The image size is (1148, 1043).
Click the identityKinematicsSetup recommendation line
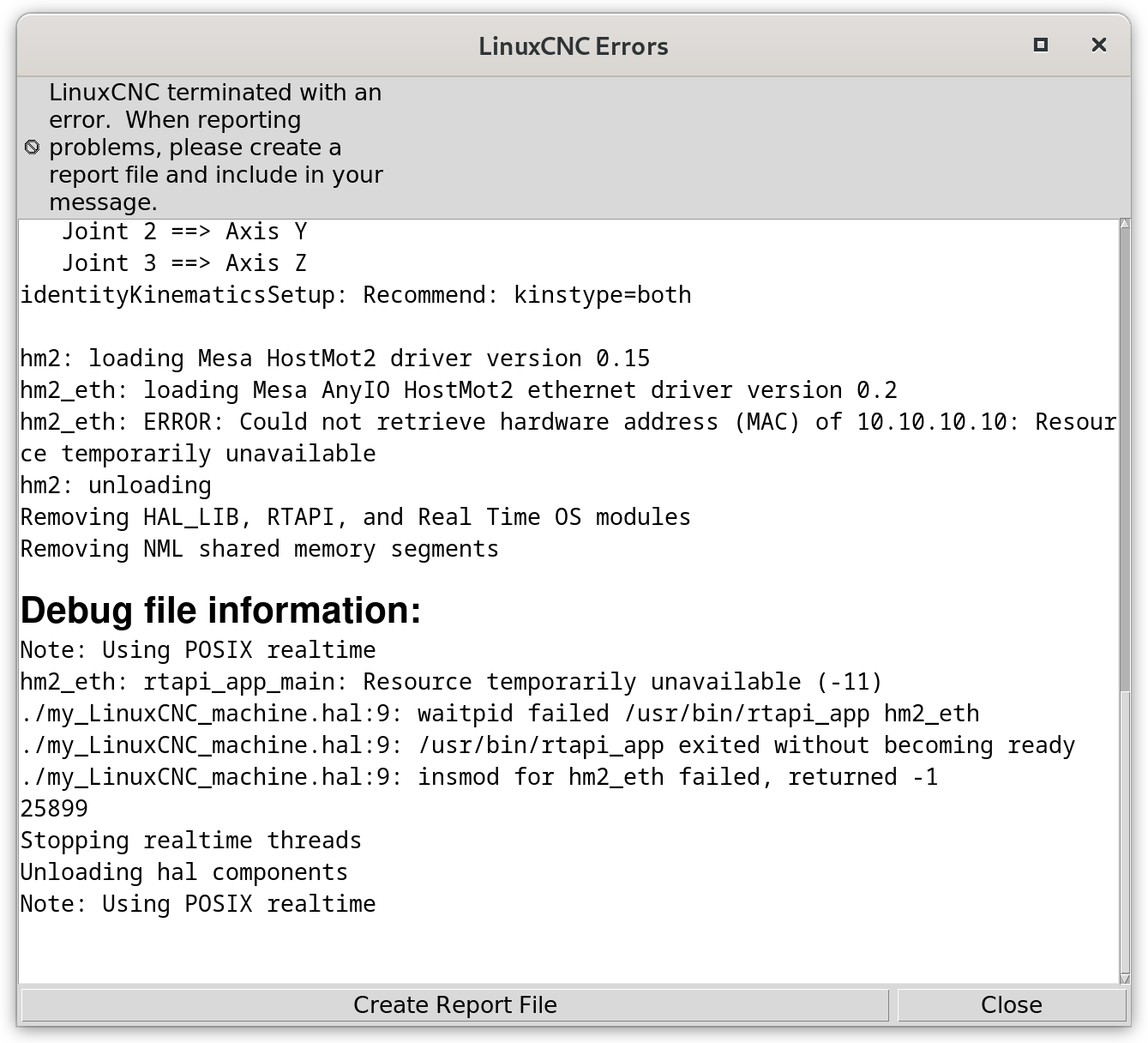pos(356,295)
